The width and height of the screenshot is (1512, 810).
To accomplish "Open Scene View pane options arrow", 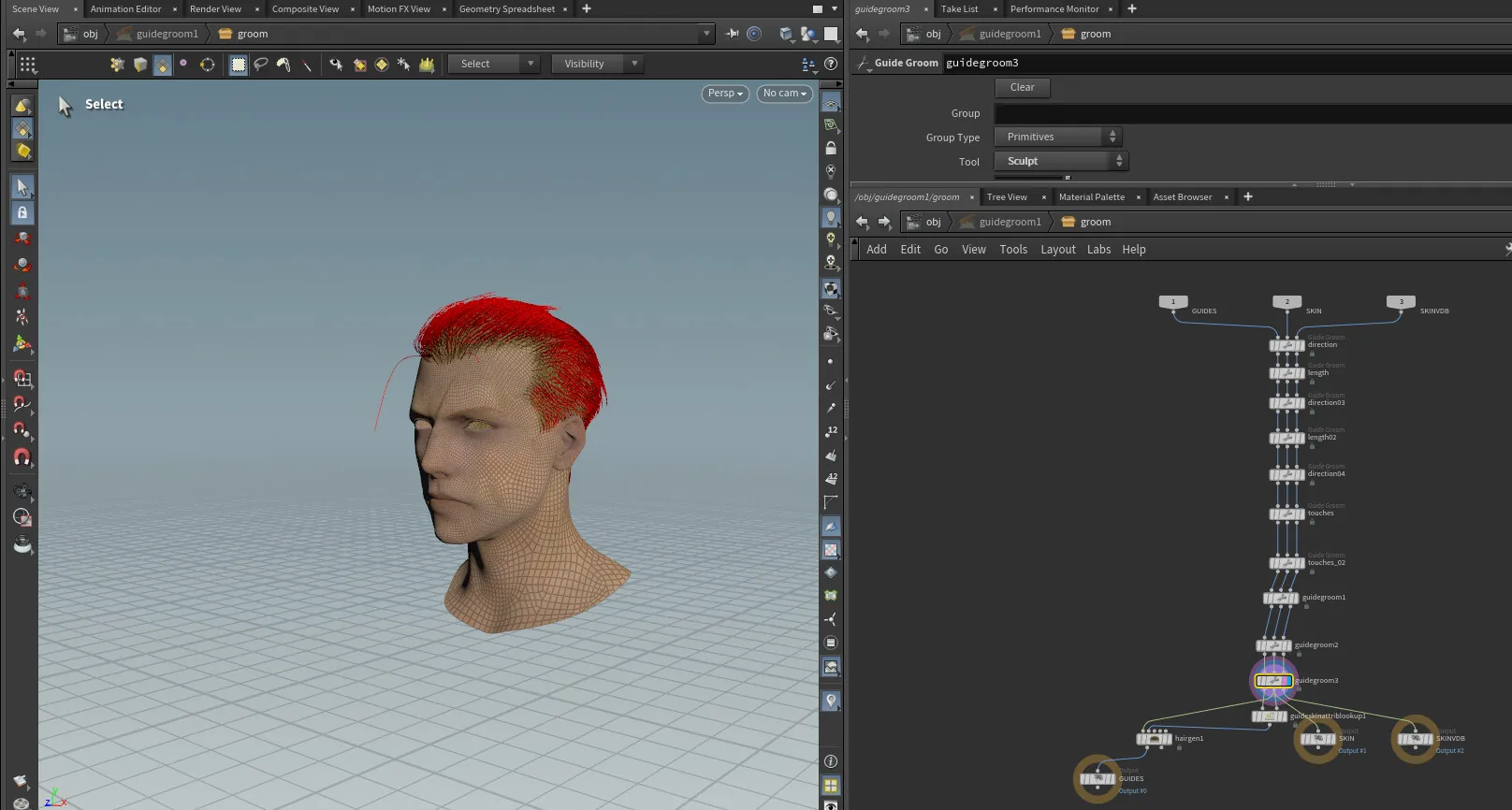I will click(x=835, y=8).
